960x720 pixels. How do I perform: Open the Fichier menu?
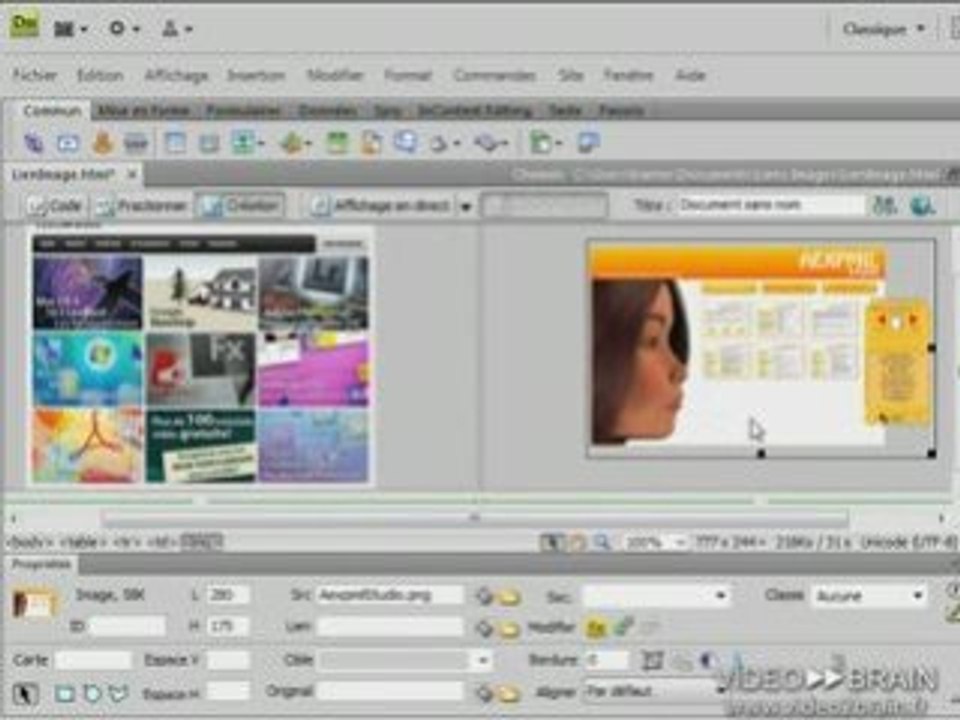[x=35, y=75]
